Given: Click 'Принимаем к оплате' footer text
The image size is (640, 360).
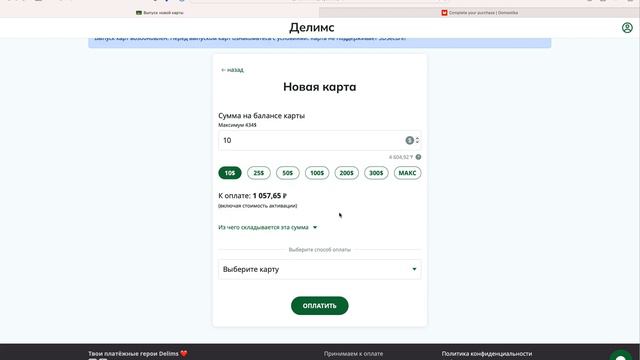Looking at the screenshot, I should [x=353, y=354].
